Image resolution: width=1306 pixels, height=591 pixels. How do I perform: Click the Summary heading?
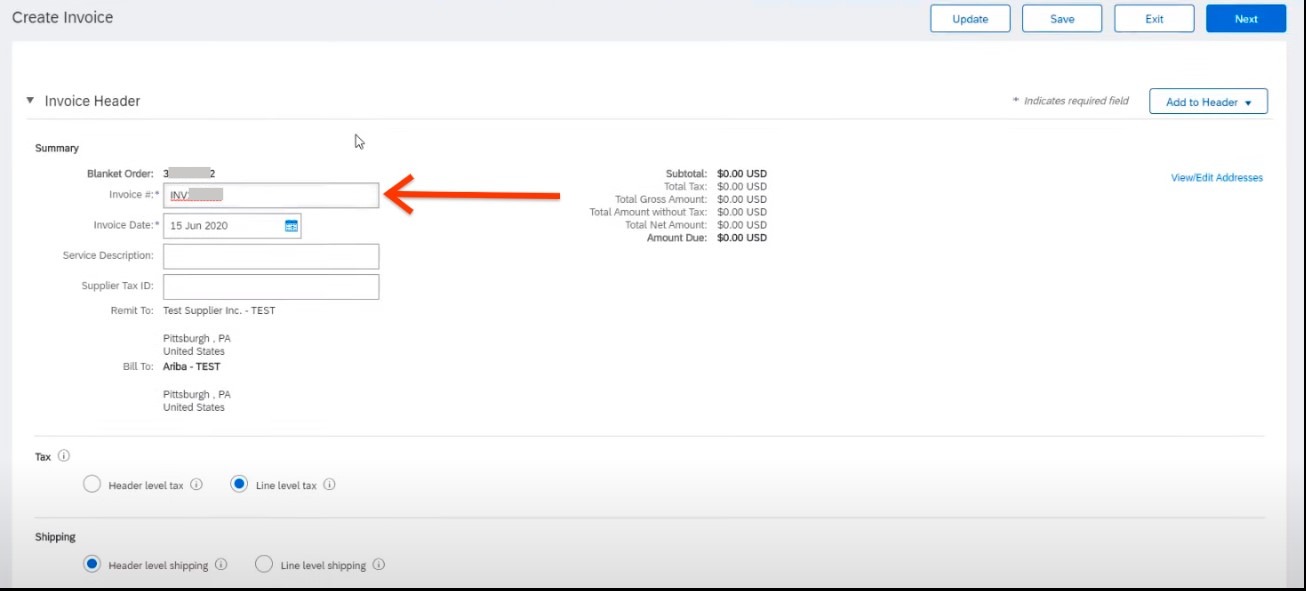tap(57, 148)
